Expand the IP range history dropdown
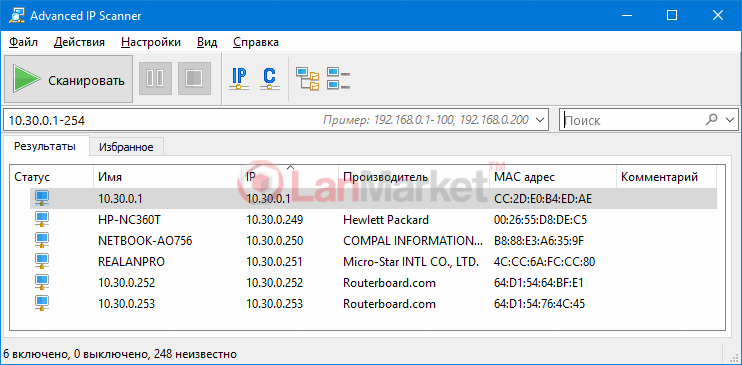Viewport: 742px width, 365px height. [x=539, y=120]
